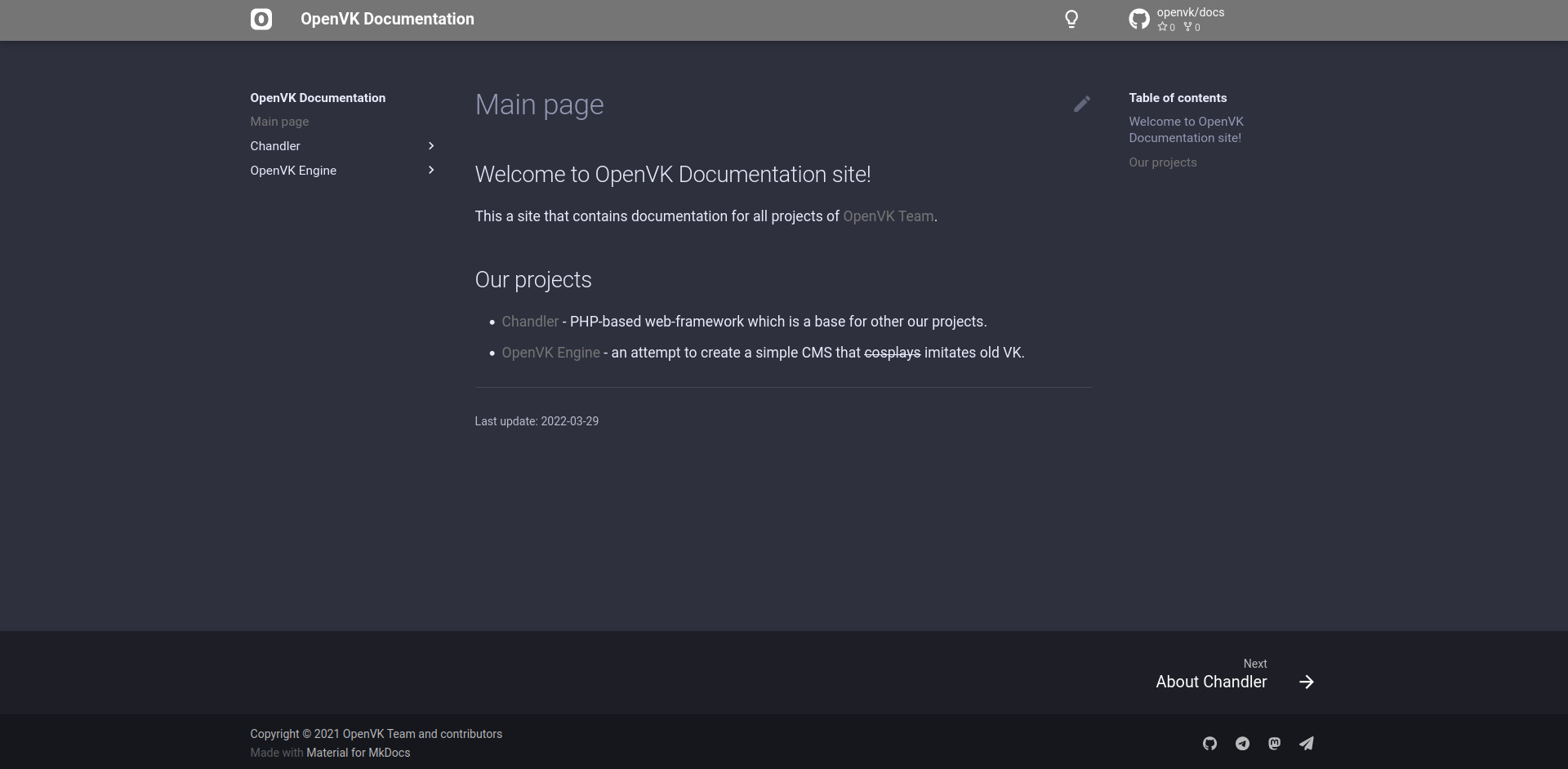
Task: Expand the Chandler section chevron
Action: (x=431, y=146)
